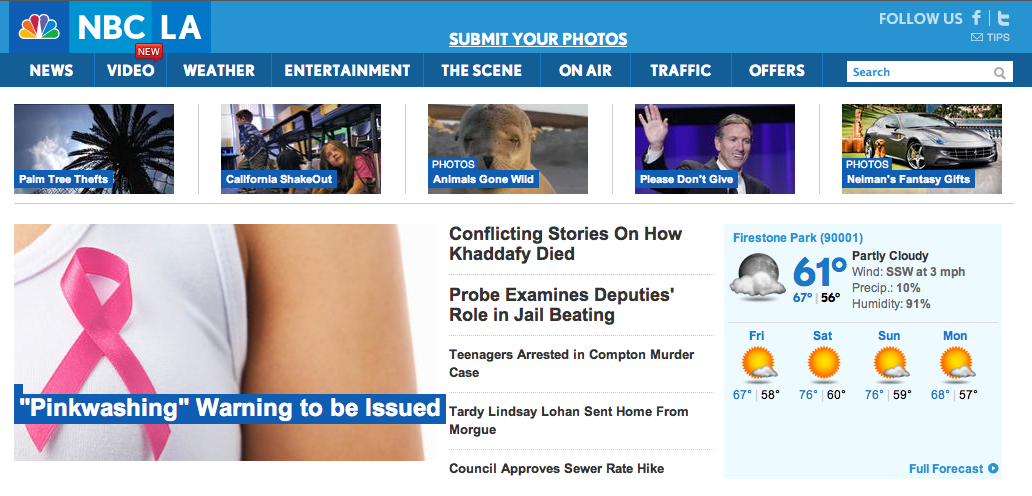Screen dimensions: 1032x496
Task: Click the Tips envelope icon
Action: (x=977, y=37)
